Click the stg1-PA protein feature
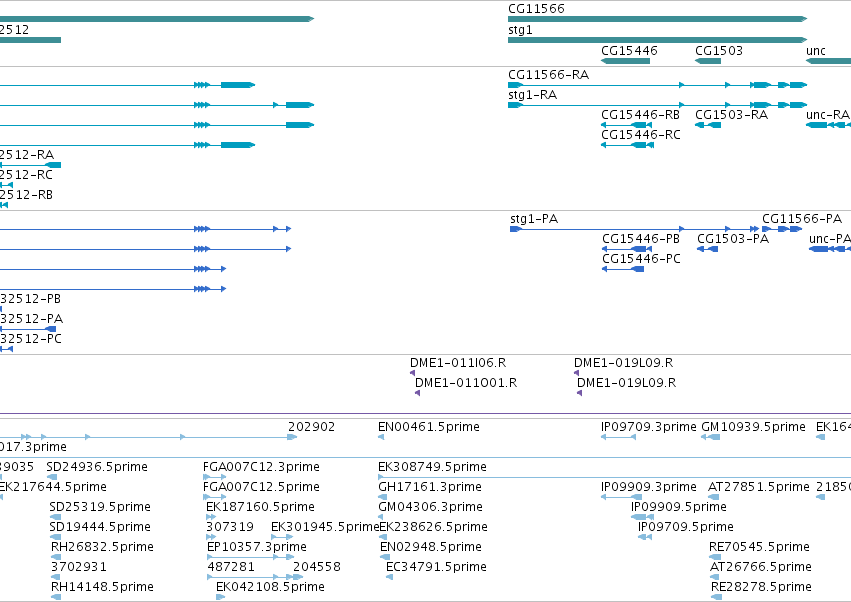851x602 pixels. click(x=632, y=229)
